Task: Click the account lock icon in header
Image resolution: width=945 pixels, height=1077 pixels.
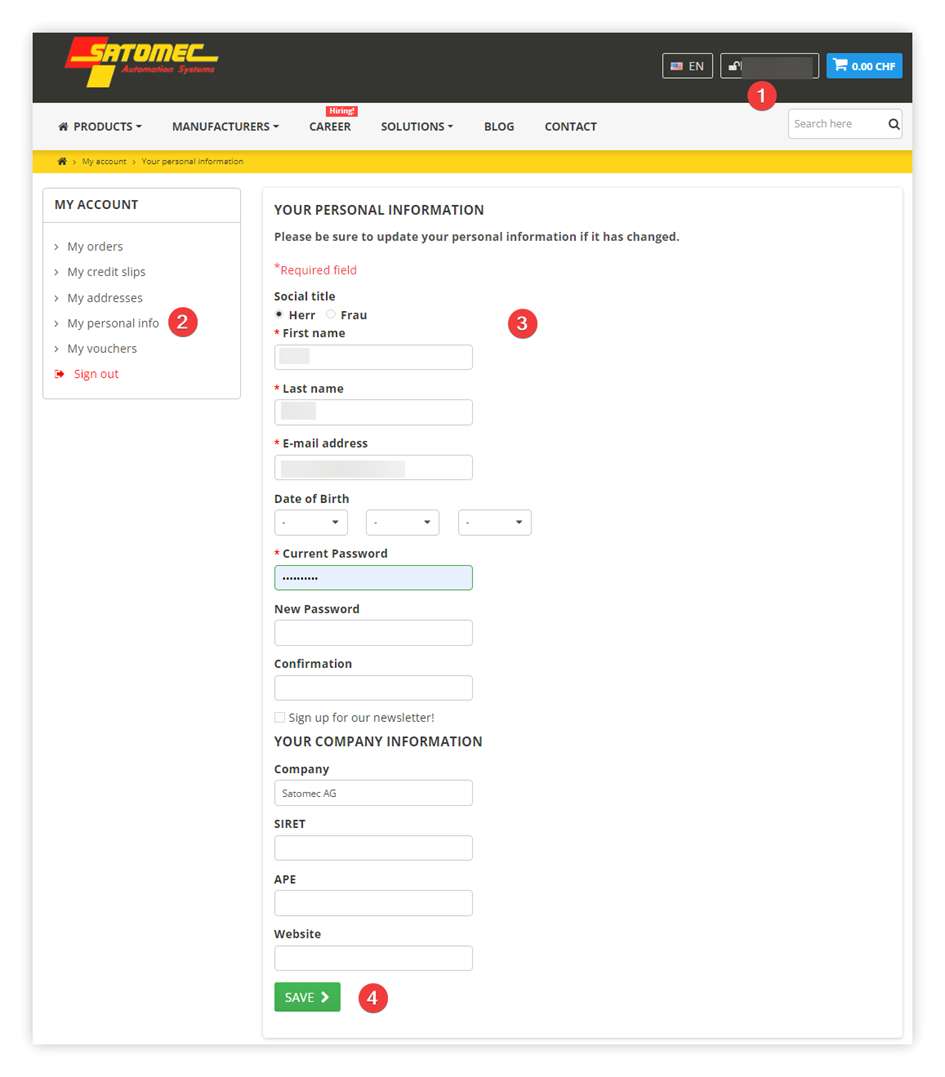Action: tap(735, 67)
